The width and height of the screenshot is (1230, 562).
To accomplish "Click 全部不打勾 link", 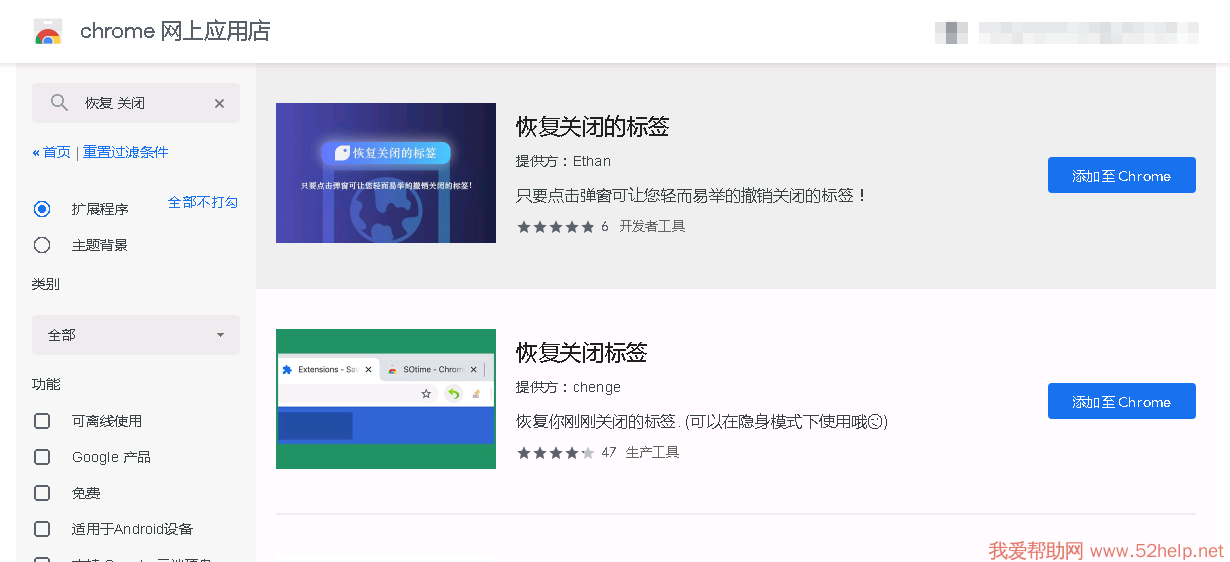I will click(203, 202).
